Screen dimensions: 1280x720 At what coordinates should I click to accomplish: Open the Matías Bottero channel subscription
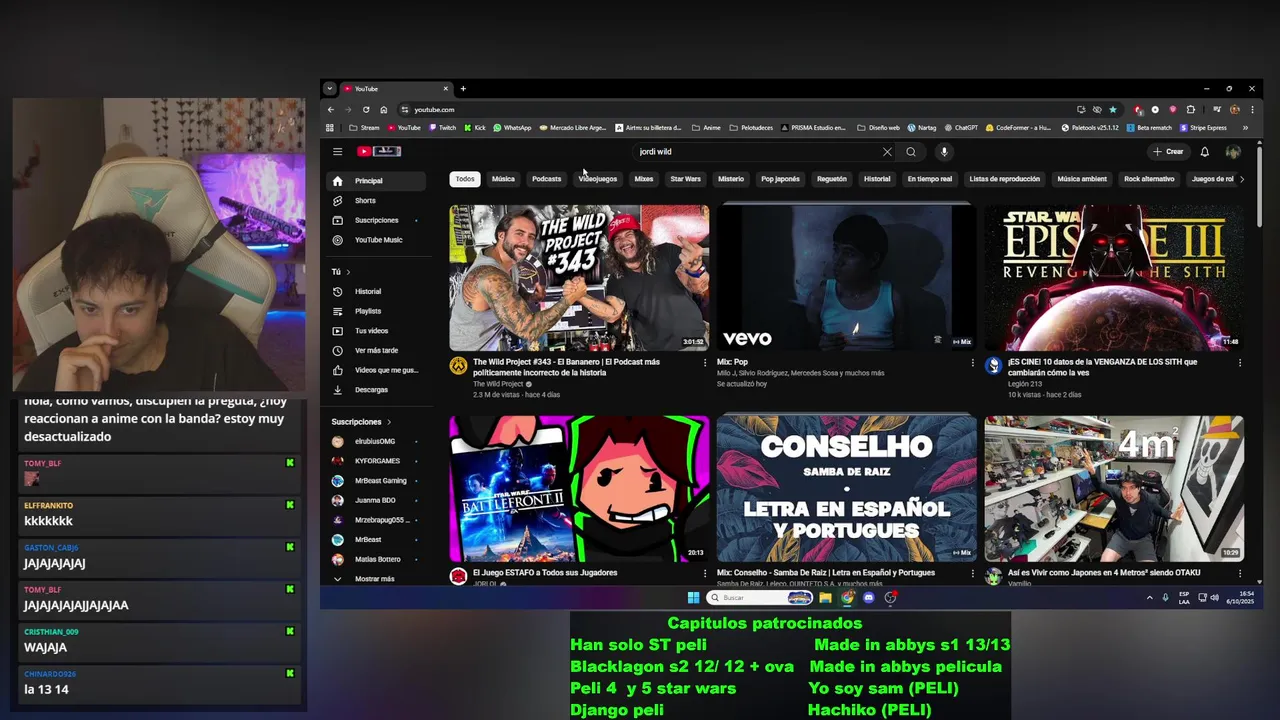point(376,559)
